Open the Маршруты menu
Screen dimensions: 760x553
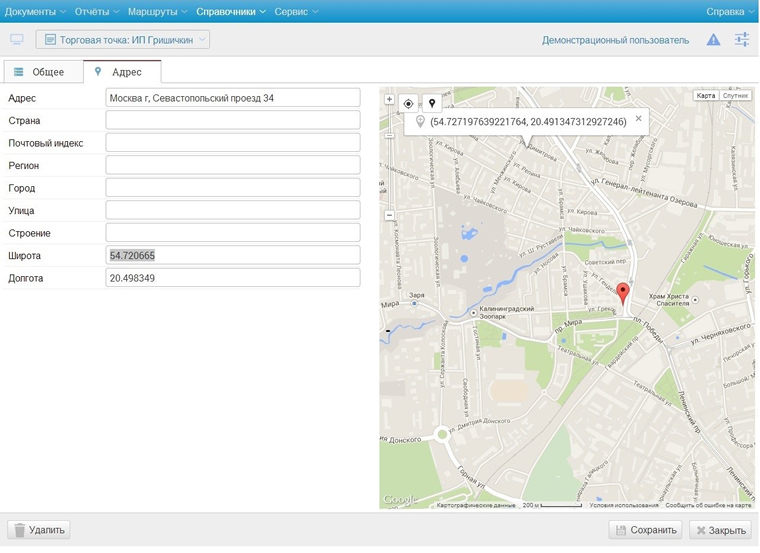click(157, 12)
